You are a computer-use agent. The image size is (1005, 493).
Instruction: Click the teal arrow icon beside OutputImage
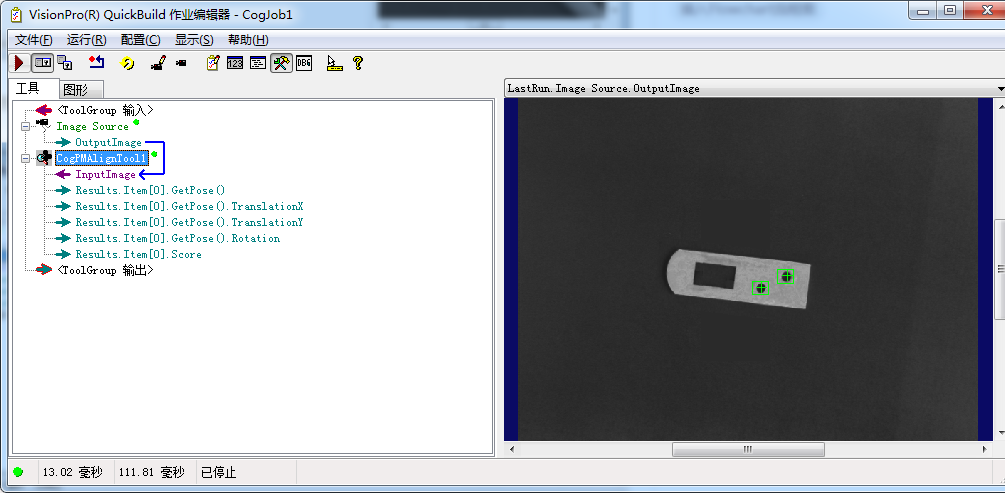(63, 142)
